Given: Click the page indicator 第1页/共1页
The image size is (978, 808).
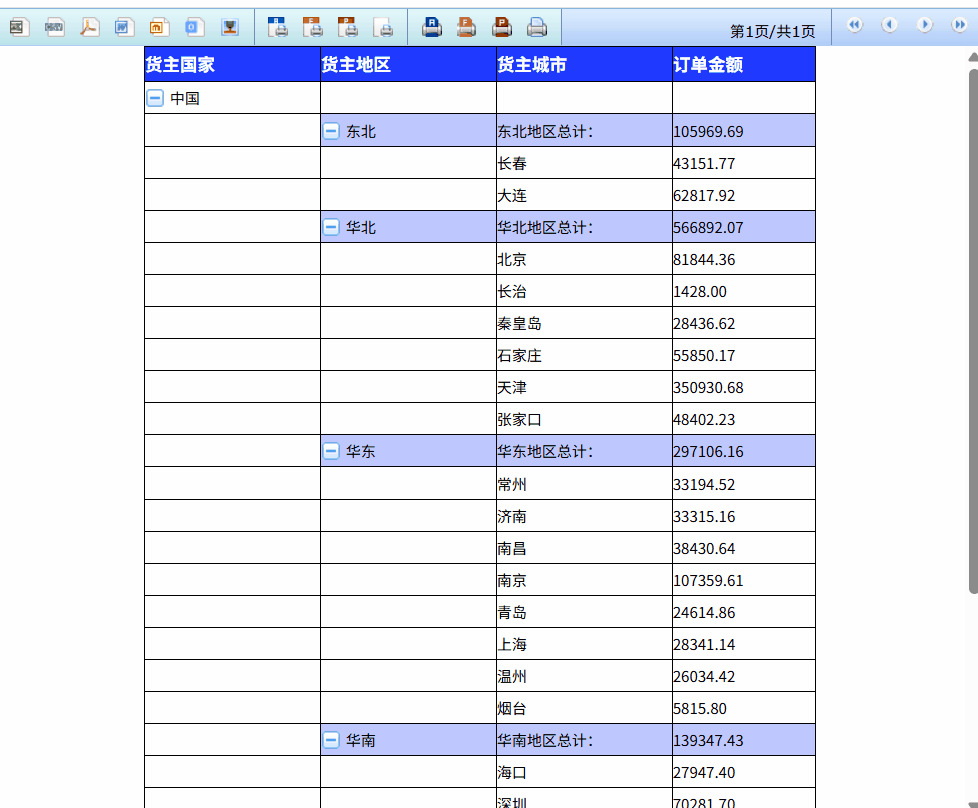Looking at the screenshot, I should [x=772, y=32].
